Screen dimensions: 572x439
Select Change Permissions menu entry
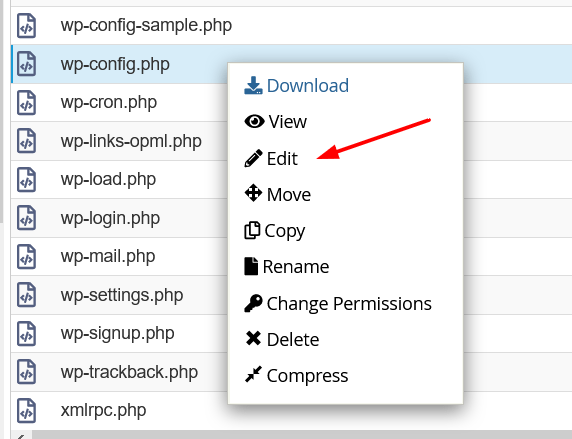tap(338, 304)
